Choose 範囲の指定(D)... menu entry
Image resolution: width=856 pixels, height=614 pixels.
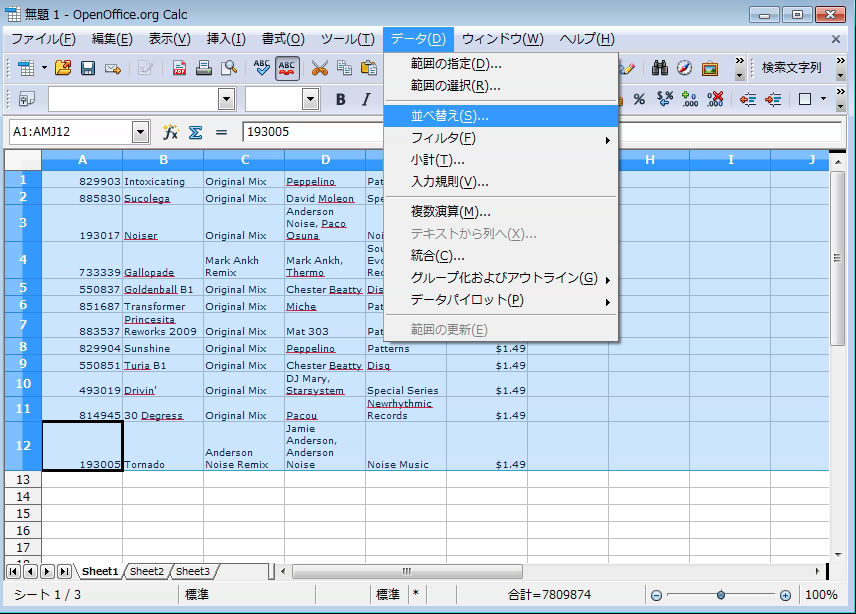click(x=501, y=64)
